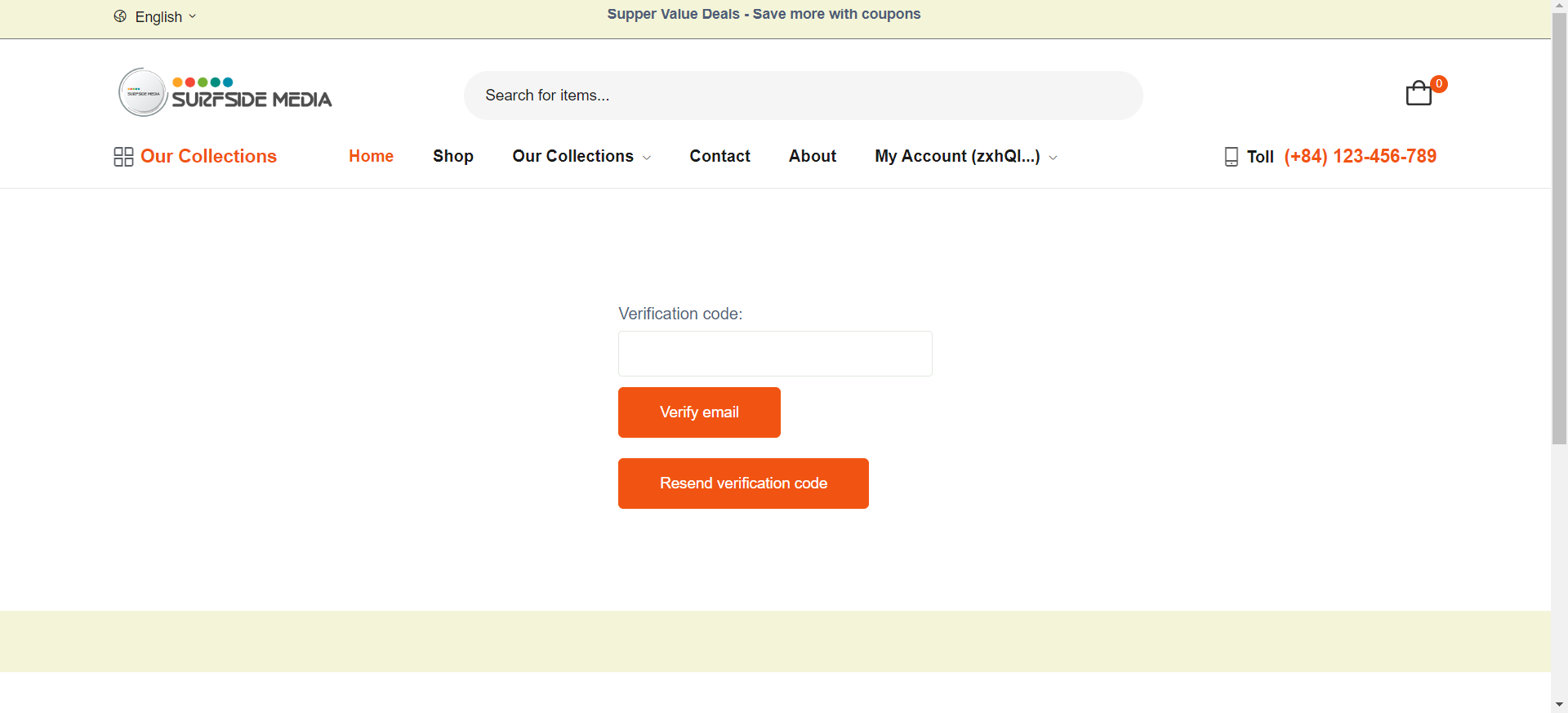Open the Contact page link

coord(719,156)
